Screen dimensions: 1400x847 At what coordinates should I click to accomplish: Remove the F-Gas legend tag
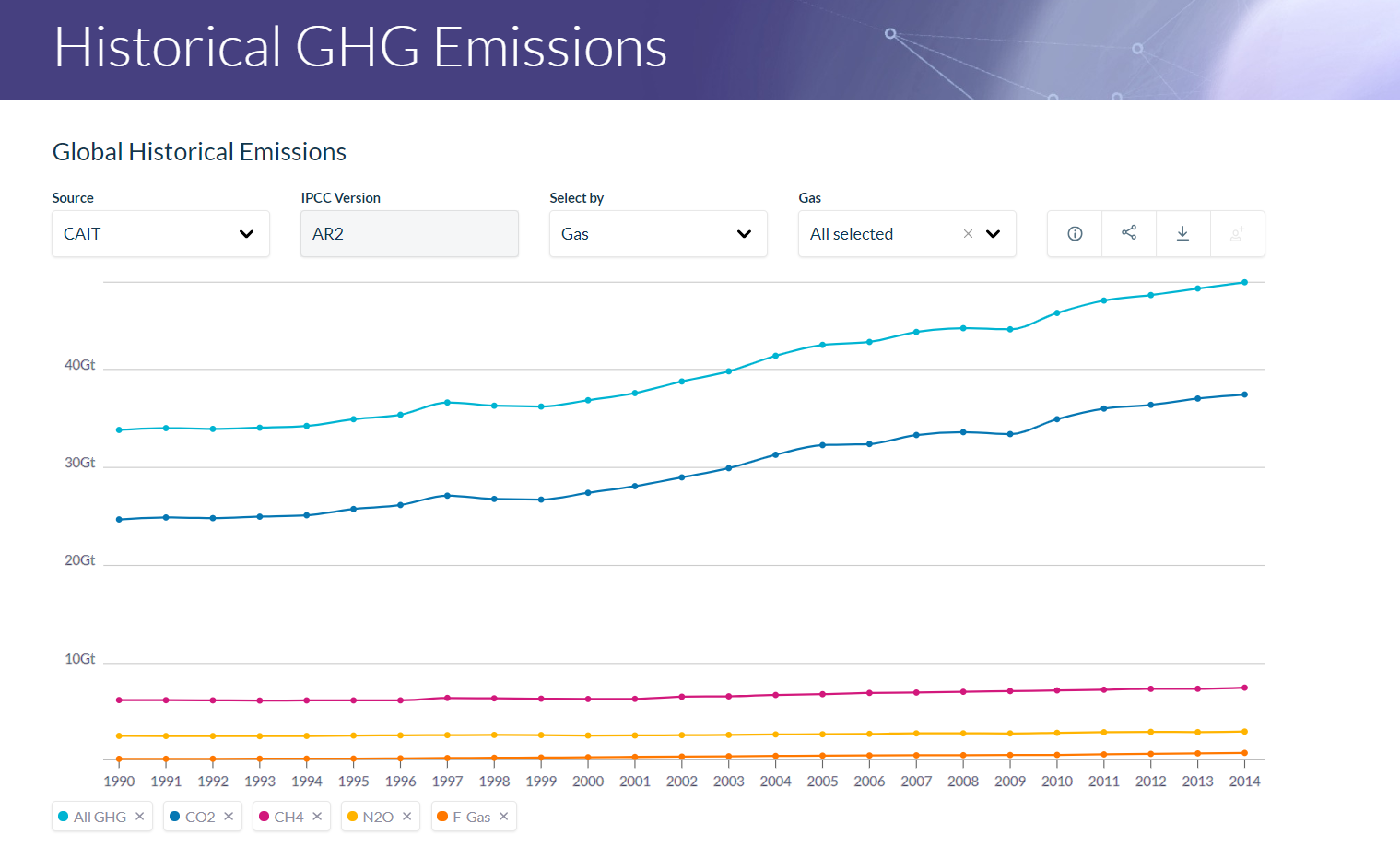pos(504,817)
